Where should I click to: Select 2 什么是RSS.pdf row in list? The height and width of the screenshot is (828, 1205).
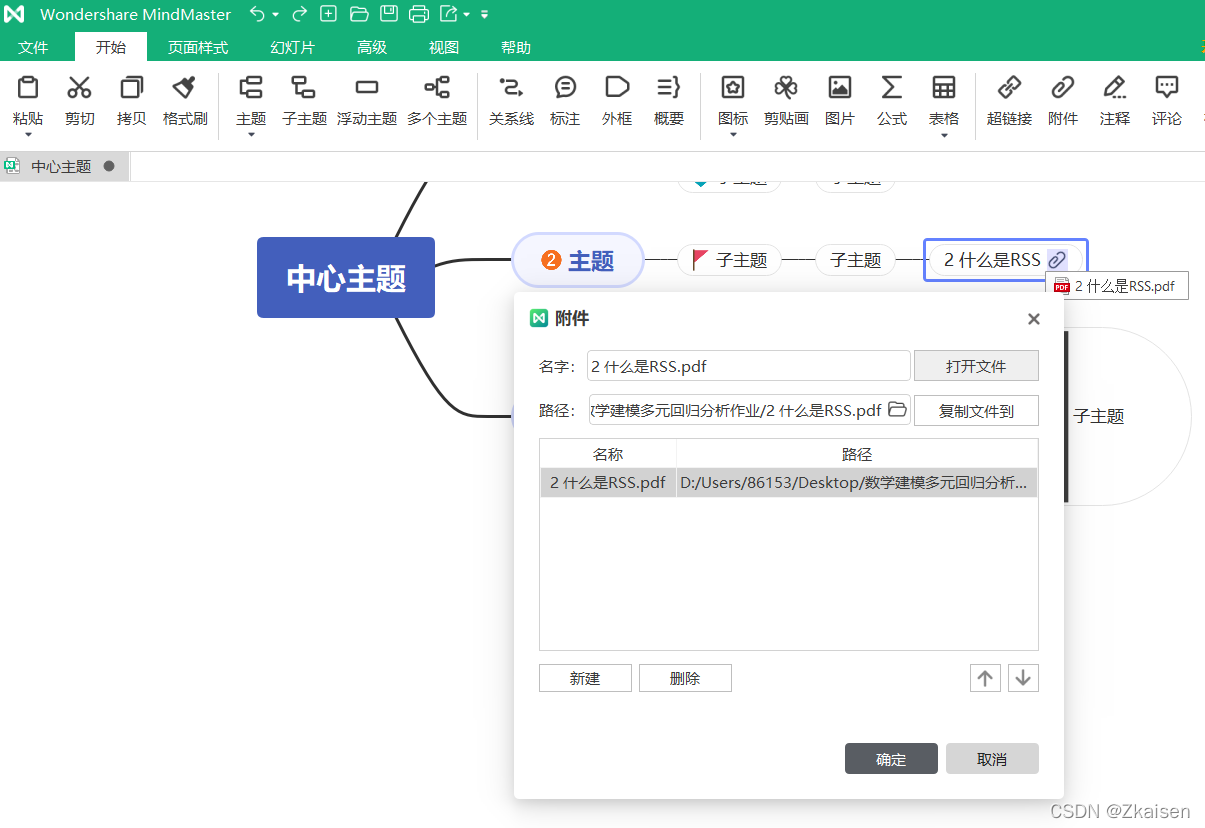(788, 483)
